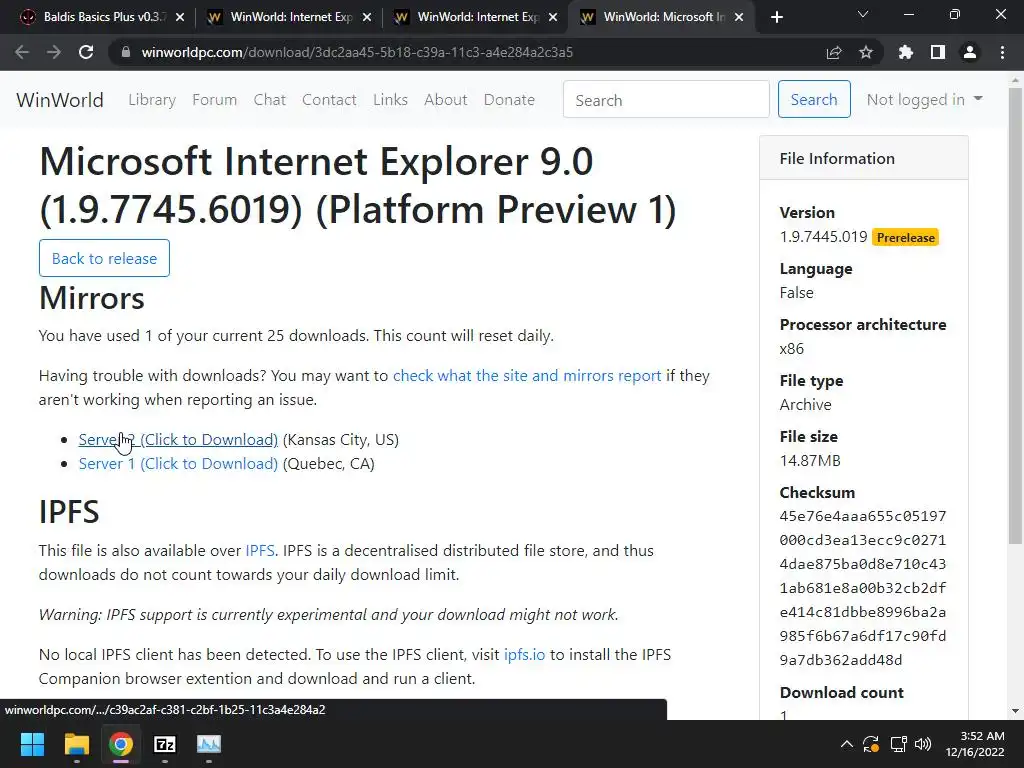Image resolution: width=1024 pixels, height=768 pixels.
Task: Open the Windows Start menu
Action: coord(32,744)
